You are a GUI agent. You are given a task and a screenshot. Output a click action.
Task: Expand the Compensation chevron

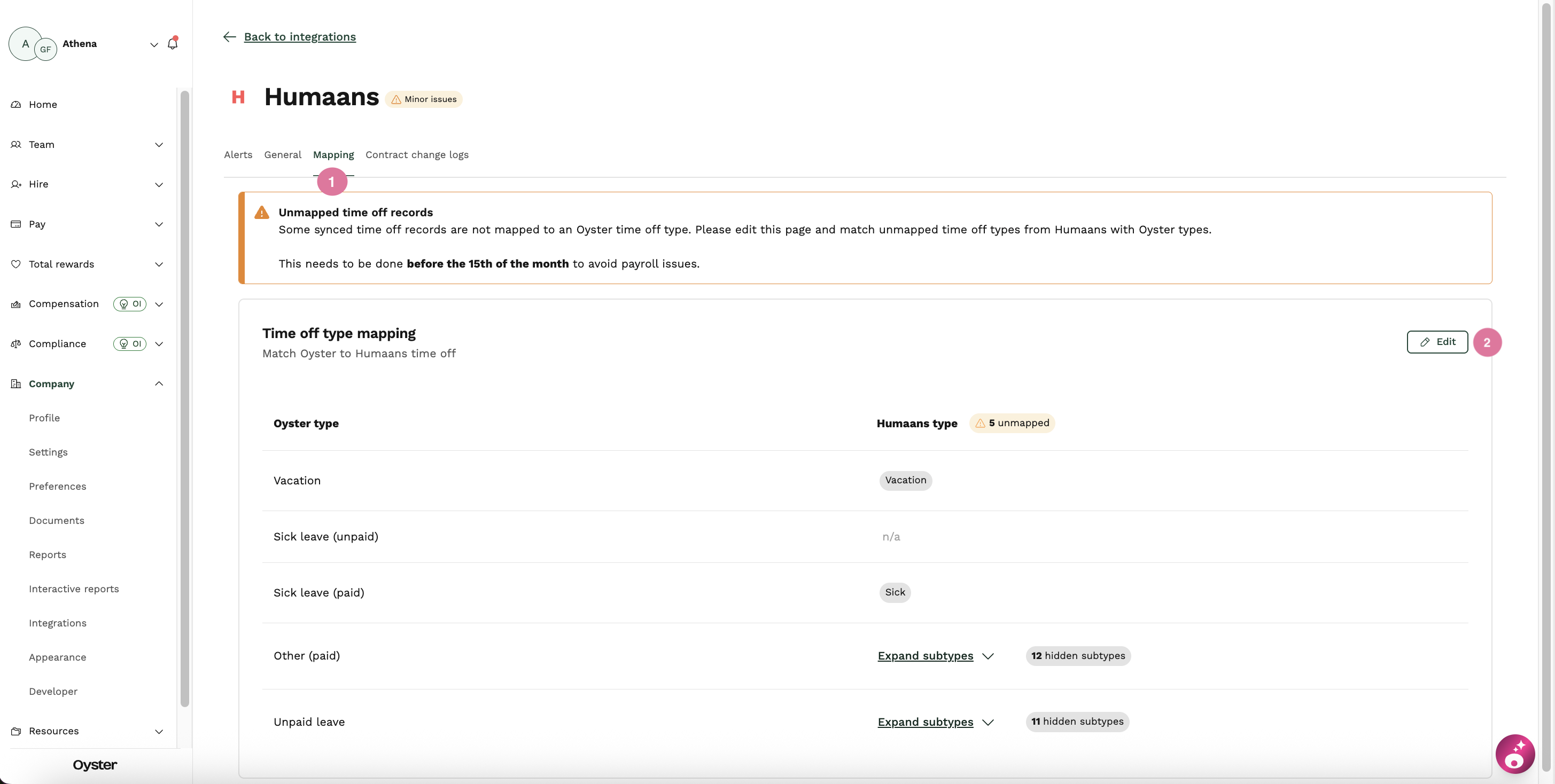pos(159,304)
